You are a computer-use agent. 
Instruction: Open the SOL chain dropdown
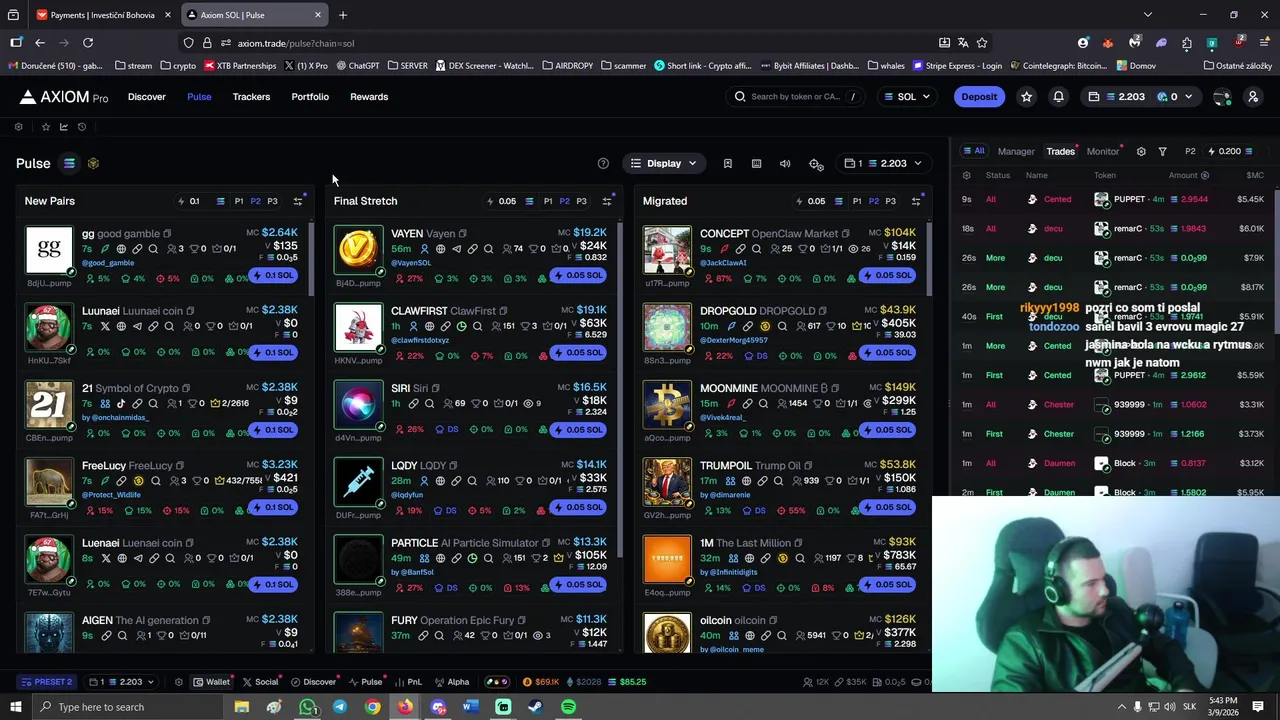tap(906, 97)
